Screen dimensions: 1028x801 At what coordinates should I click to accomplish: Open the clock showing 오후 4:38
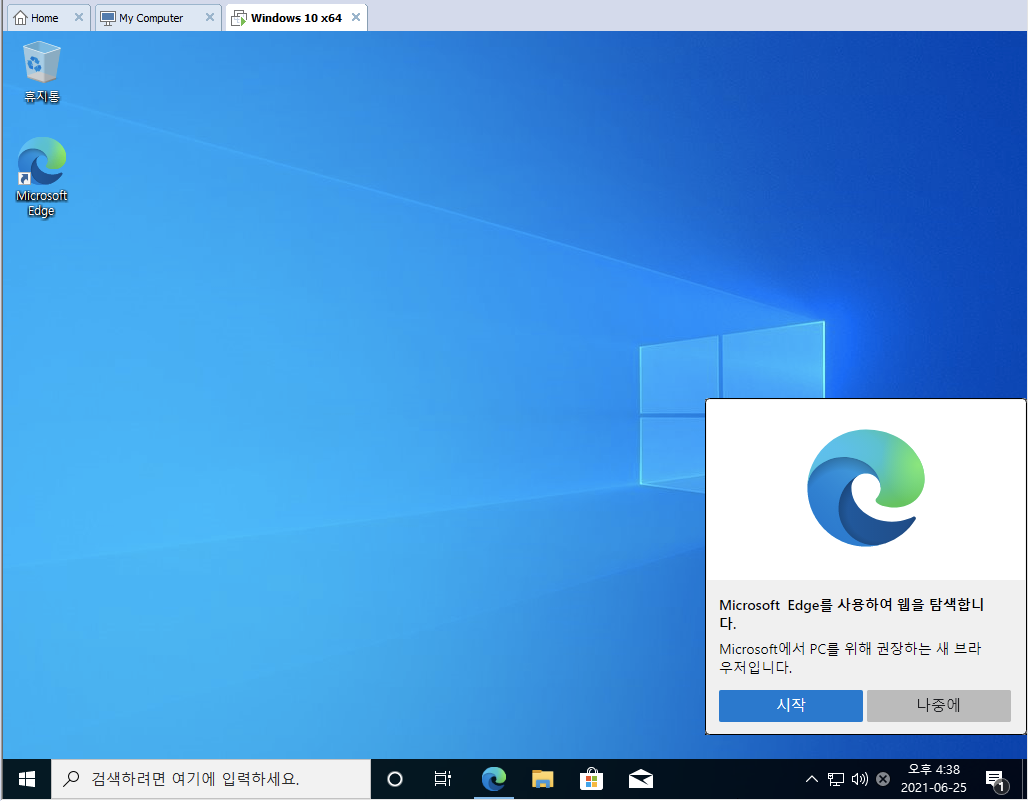pyautogui.click(x=934, y=778)
